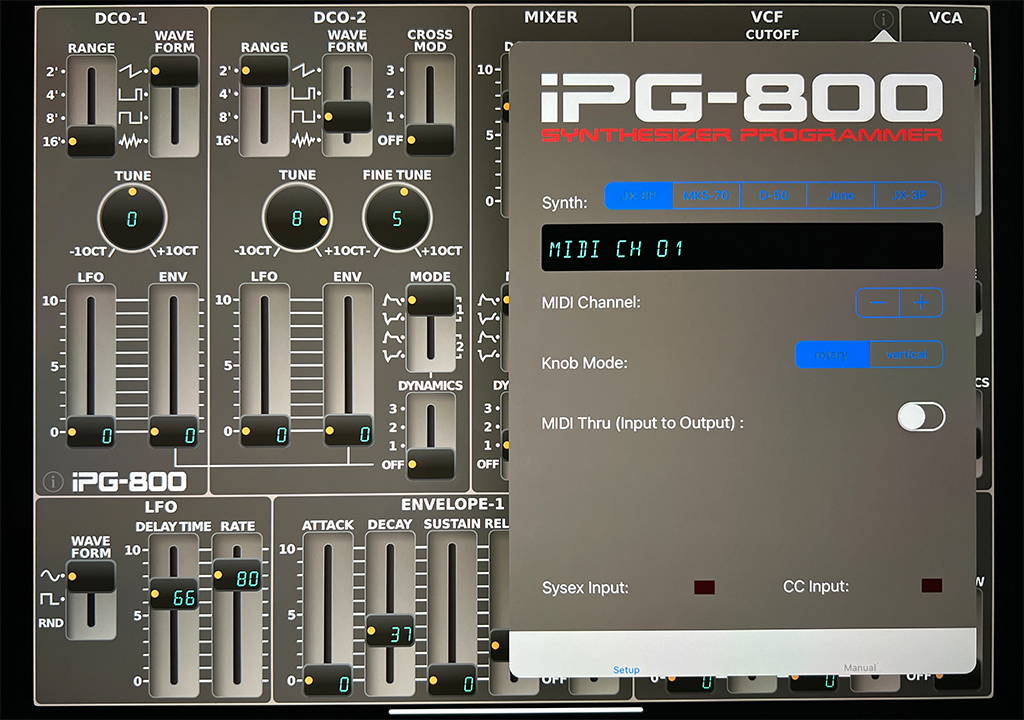Image resolution: width=1024 pixels, height=720 pixels.
Task: Click the DCO-2 Fine Tune knob
Action: tap(397, 219)
